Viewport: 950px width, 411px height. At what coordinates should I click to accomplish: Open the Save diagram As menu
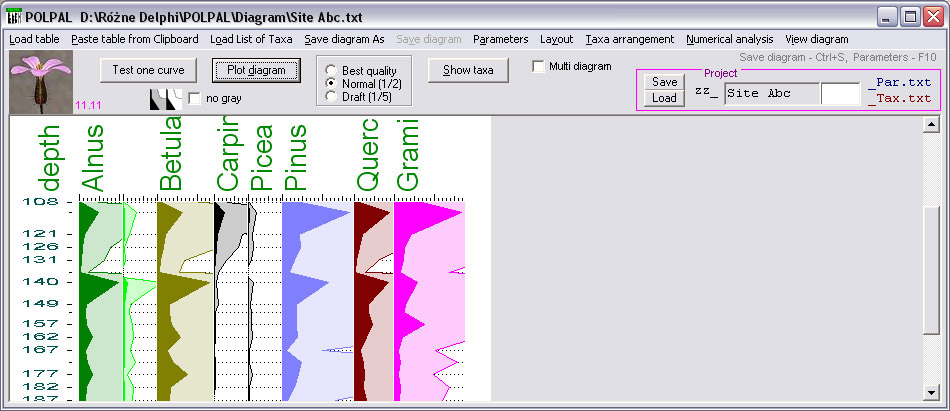(x=344, y=39)
